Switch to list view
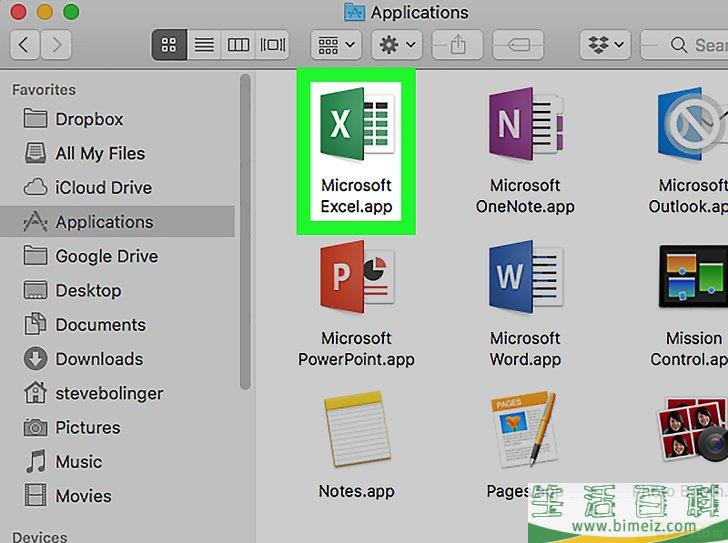 [204, 45]
